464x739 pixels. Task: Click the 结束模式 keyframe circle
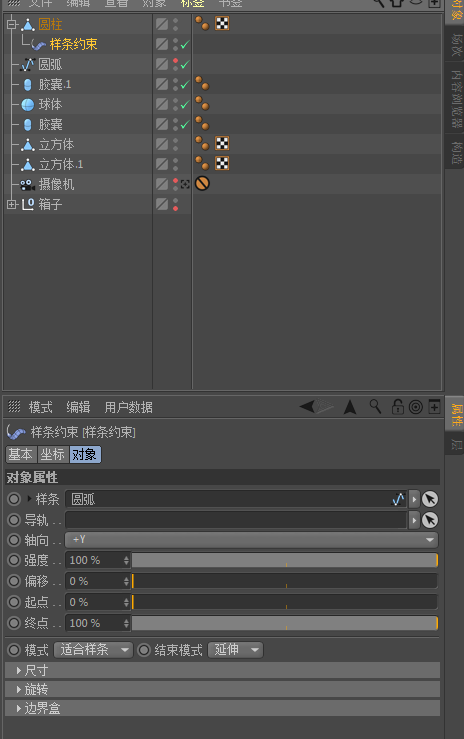144,650
